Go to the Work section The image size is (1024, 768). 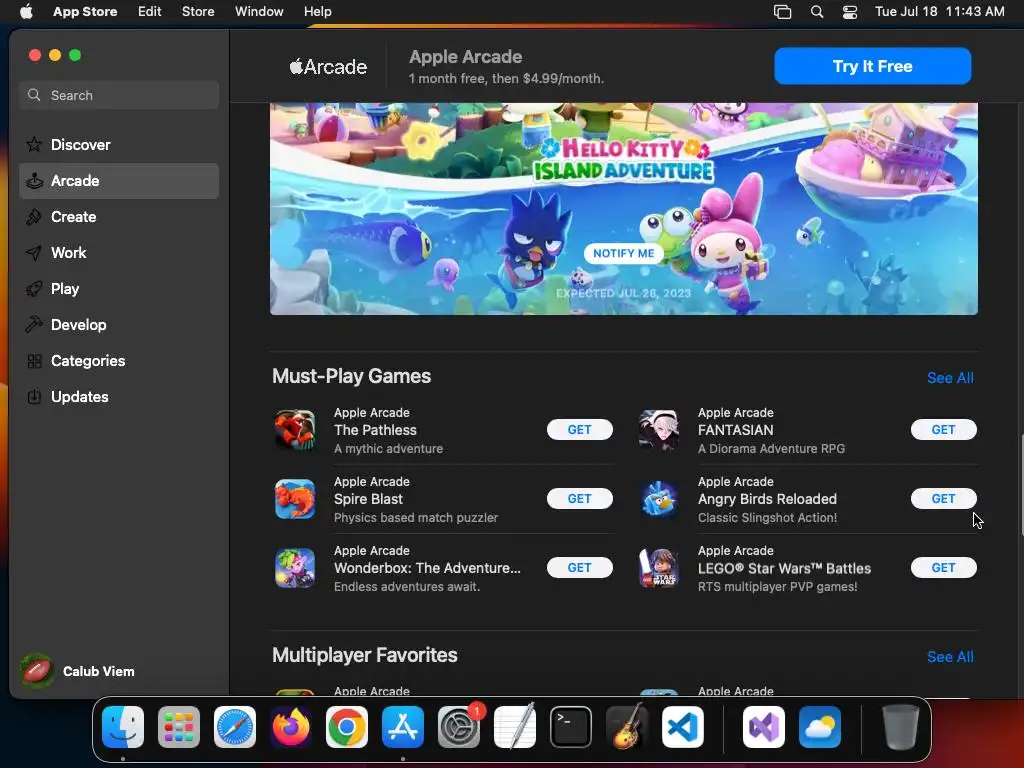[119, 253]
